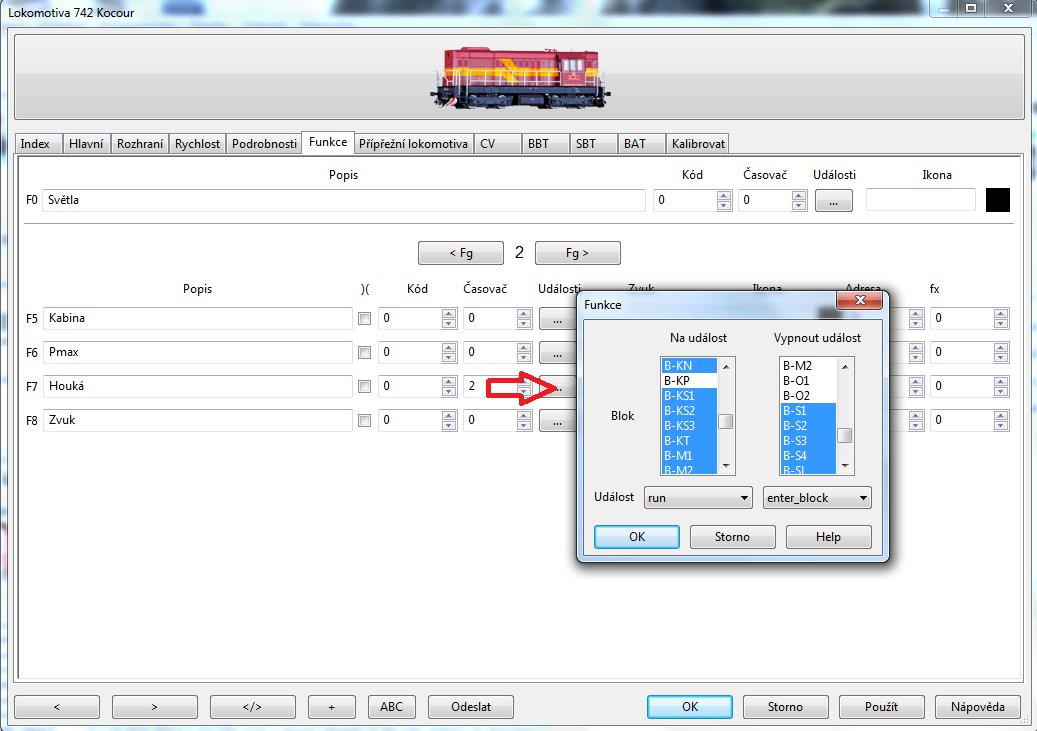Click the '+' add button at bottom
The image size is (1037, 731).
pos(332,707)
